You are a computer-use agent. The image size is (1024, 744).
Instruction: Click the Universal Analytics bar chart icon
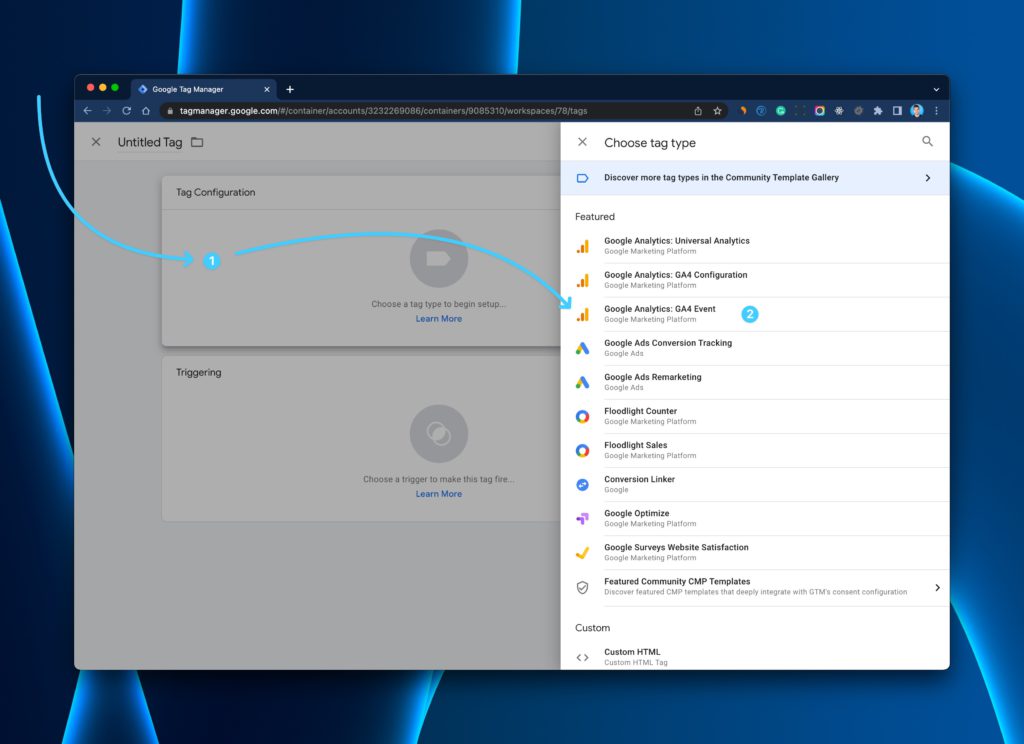(583, 246)
